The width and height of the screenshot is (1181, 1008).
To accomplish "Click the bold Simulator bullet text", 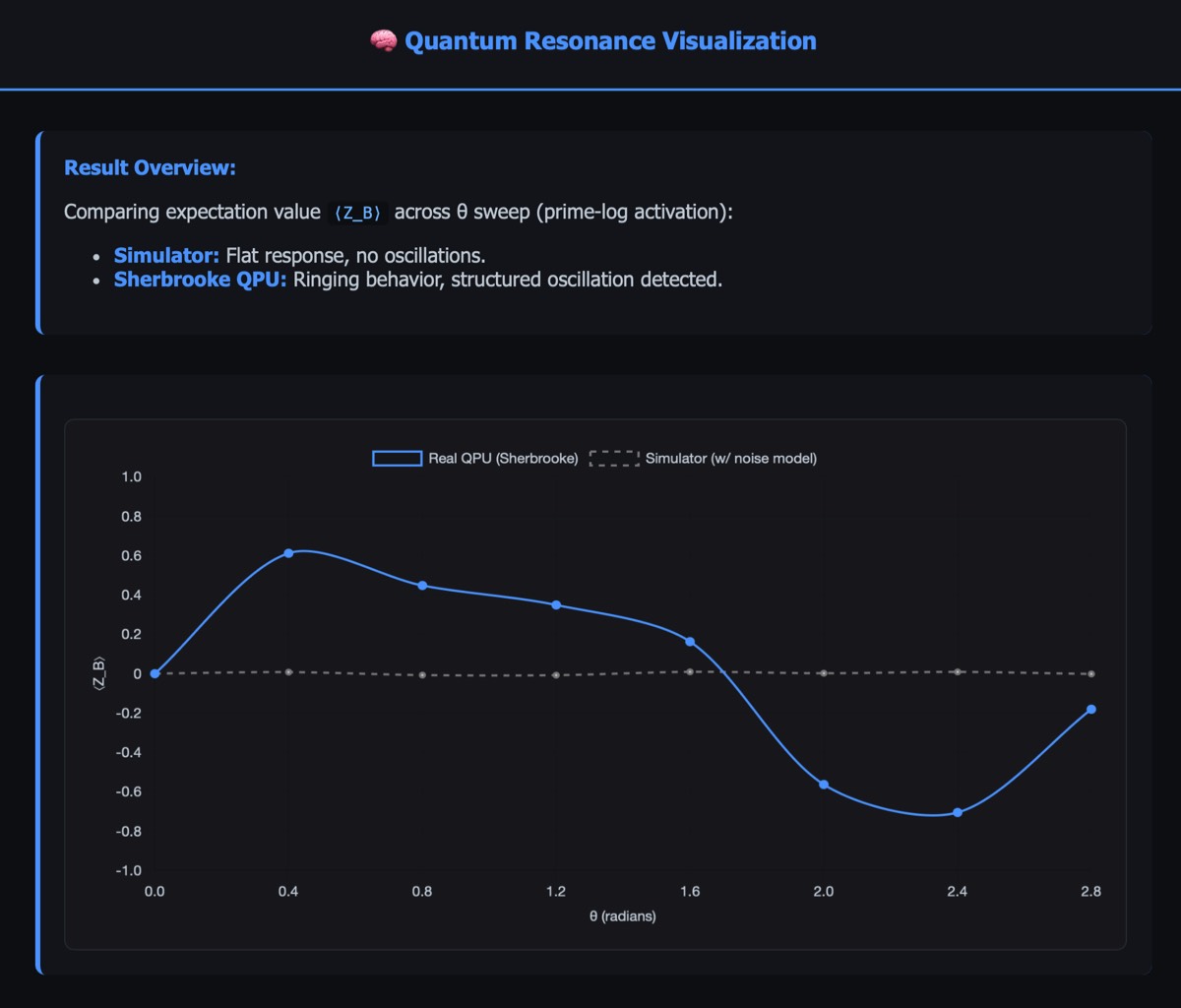I will pos(166,256).
